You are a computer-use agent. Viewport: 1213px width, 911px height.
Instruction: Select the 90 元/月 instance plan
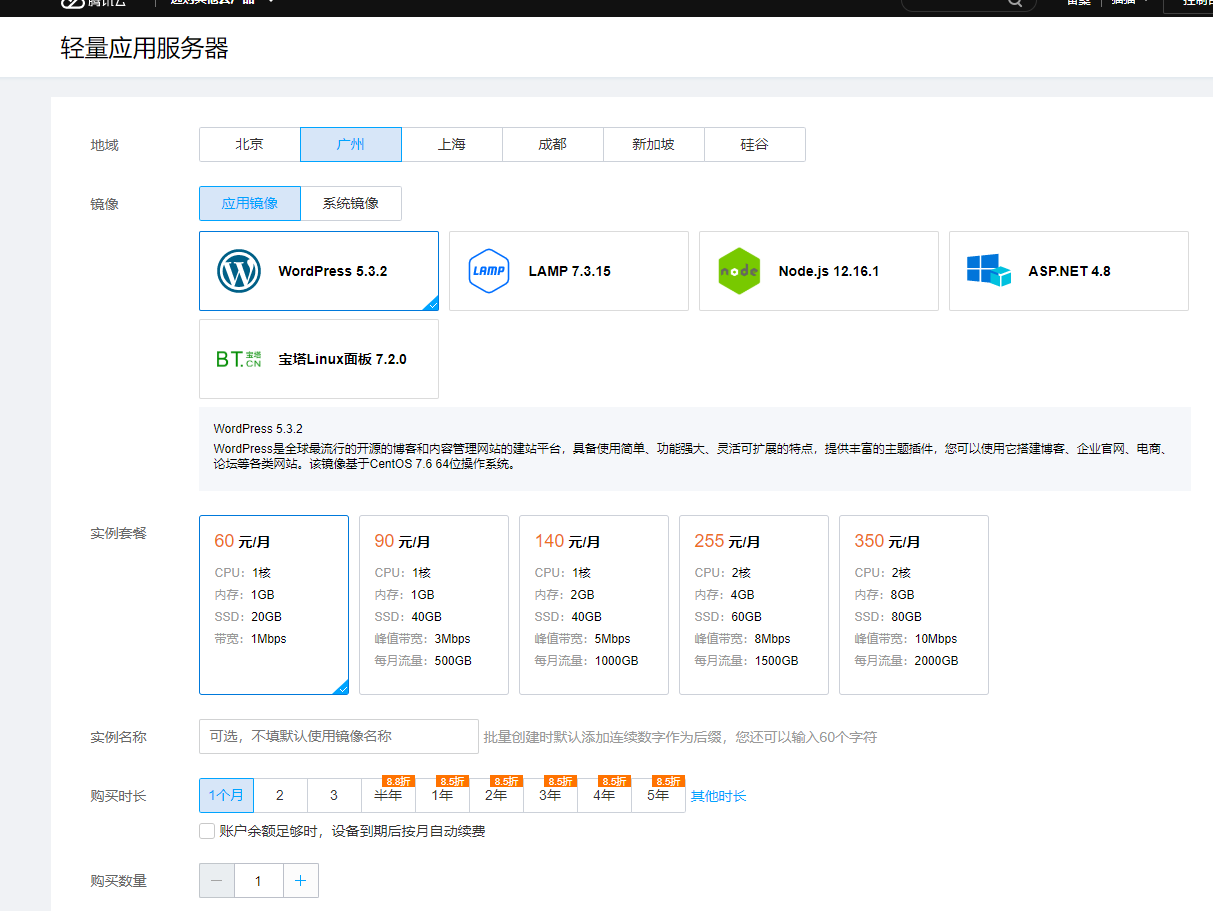point(433,605)
